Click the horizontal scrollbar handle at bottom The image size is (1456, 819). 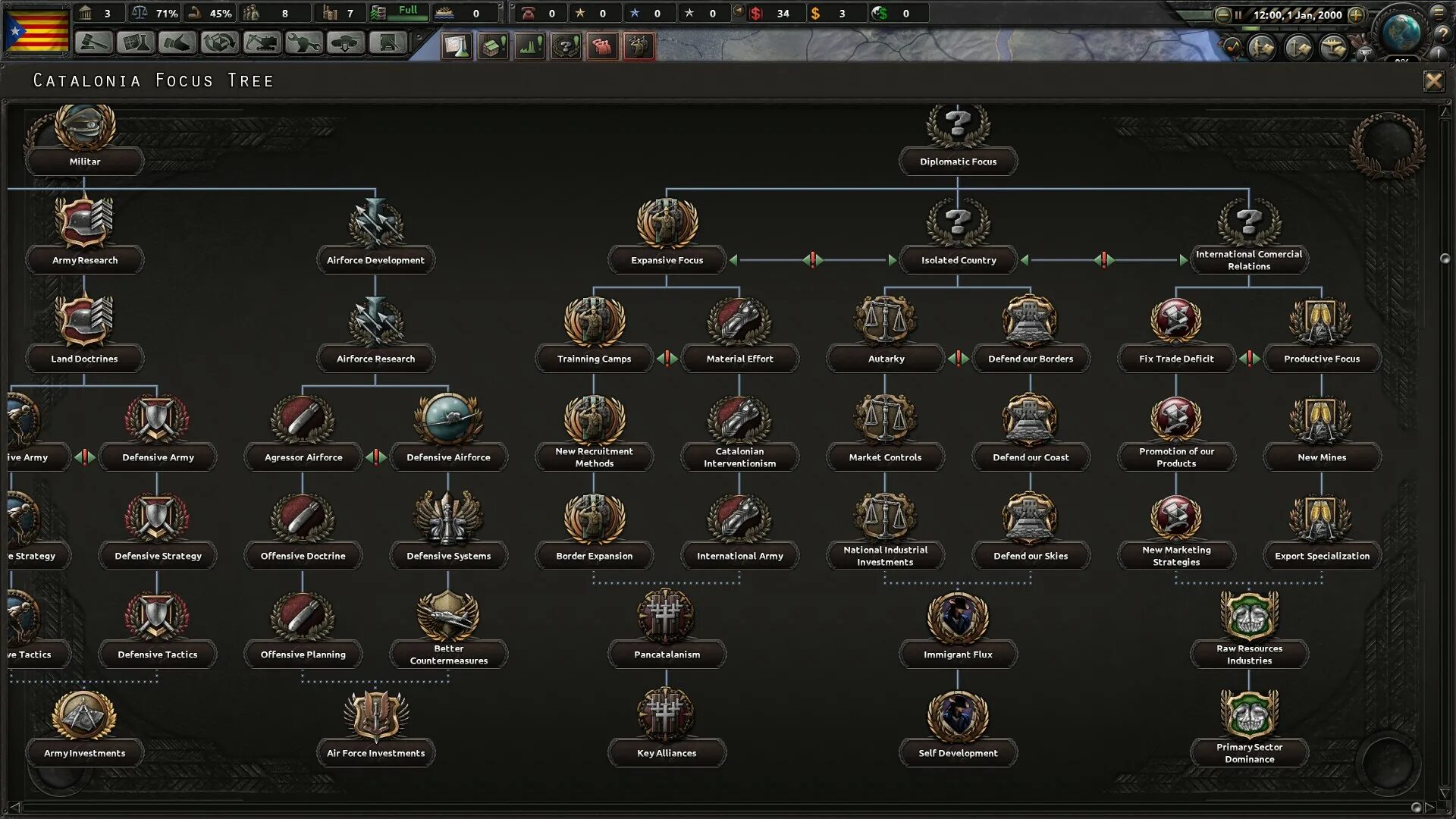(x=1416, y=807)
